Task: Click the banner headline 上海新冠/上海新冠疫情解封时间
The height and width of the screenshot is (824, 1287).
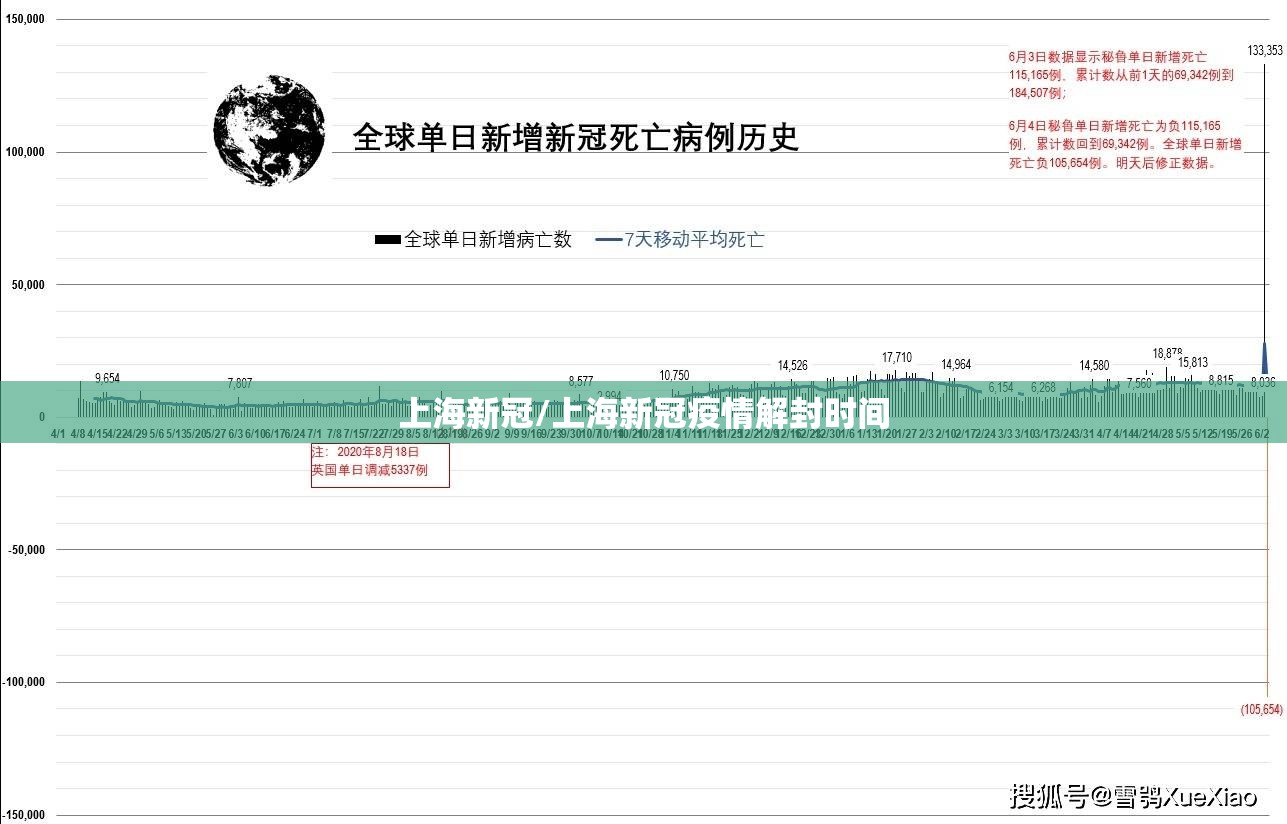Action: [644, 412]
